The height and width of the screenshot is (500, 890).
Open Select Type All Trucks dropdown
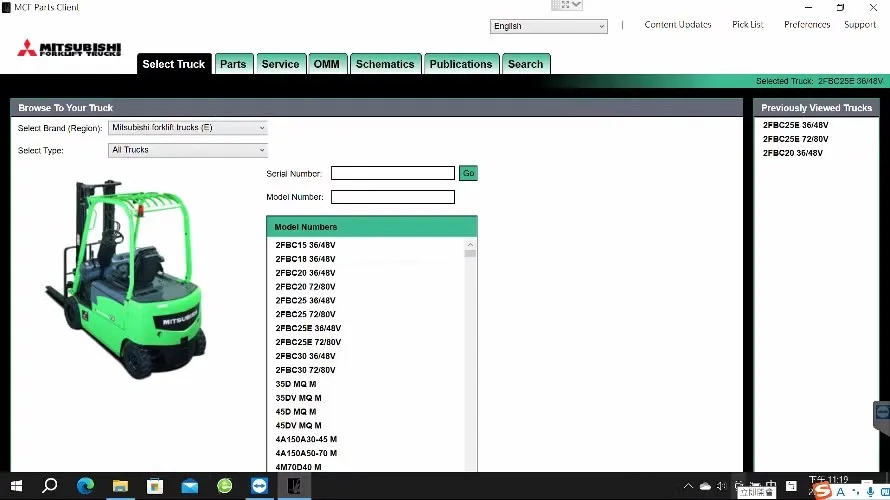[187, 150]
